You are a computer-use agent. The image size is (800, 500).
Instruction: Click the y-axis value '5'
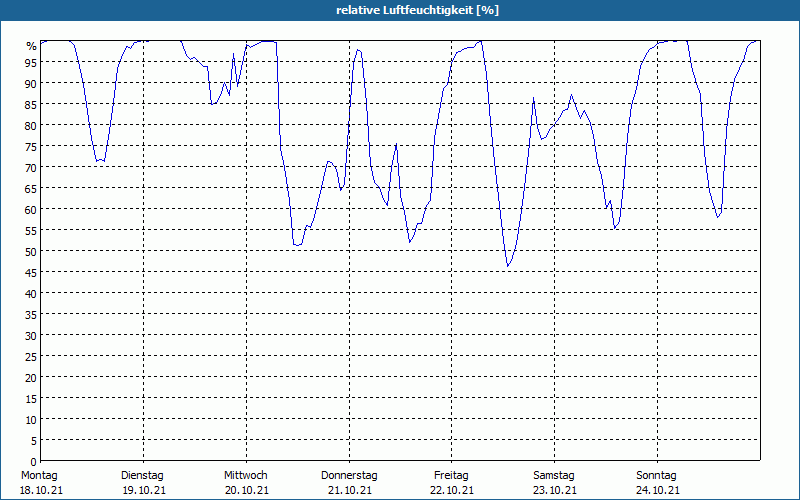click(x=34, y=441)
